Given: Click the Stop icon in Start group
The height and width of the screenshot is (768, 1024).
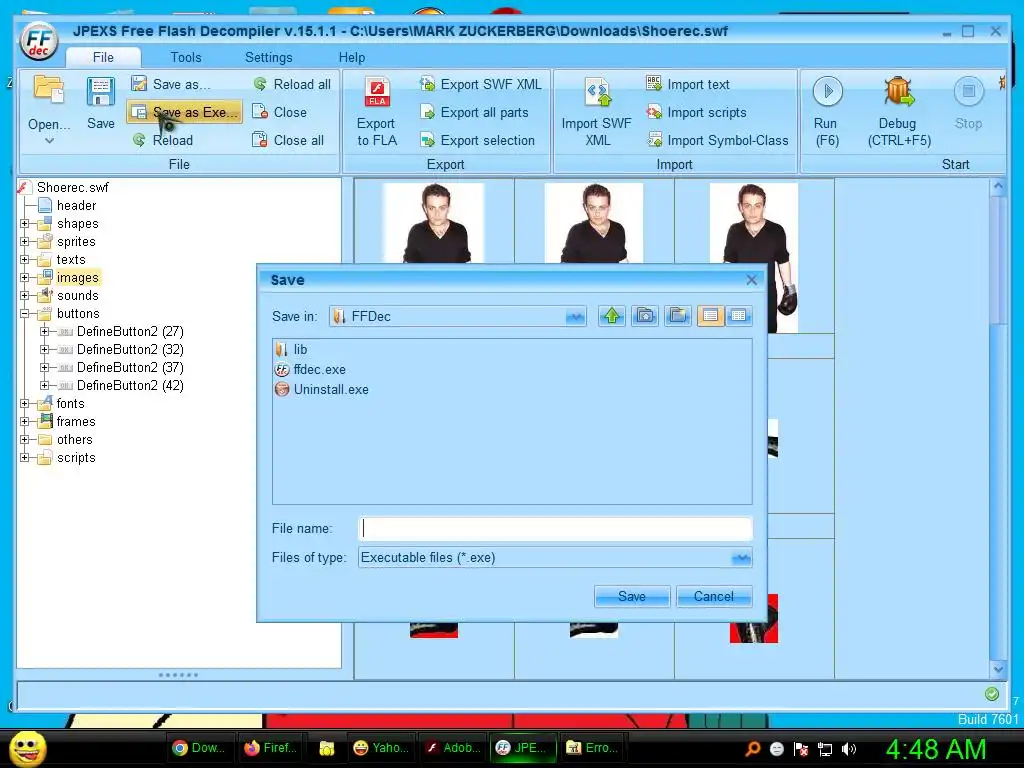Looking at the screenshot, I should pos(968,91).
